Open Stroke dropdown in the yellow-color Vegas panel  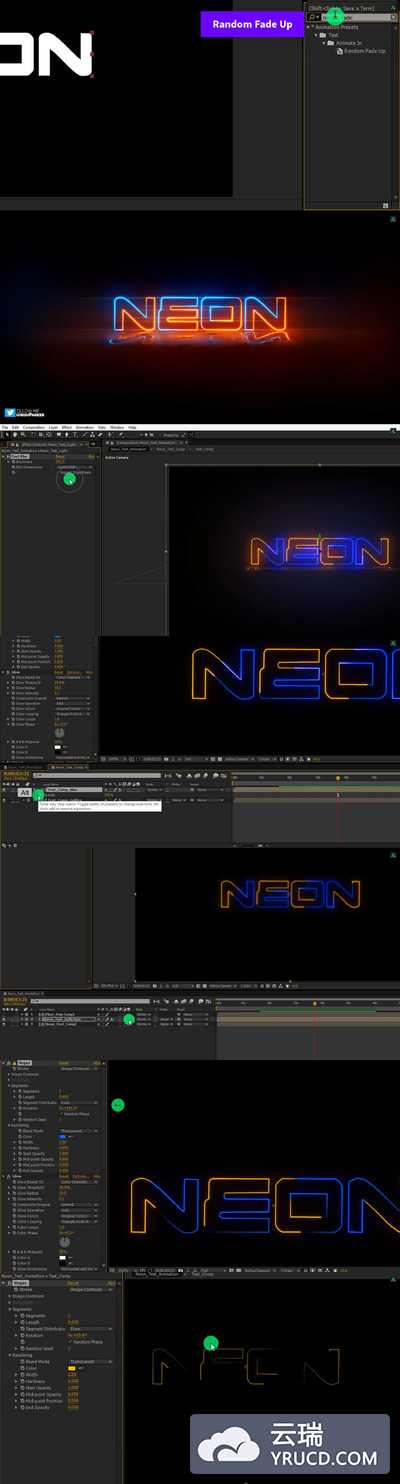click(91, 1289)
